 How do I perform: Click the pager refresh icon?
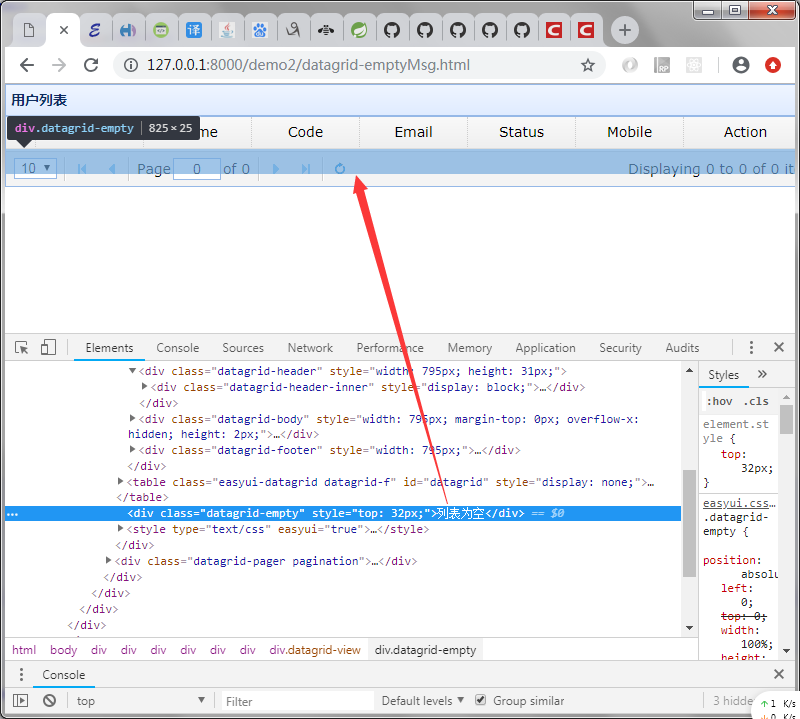340,168
